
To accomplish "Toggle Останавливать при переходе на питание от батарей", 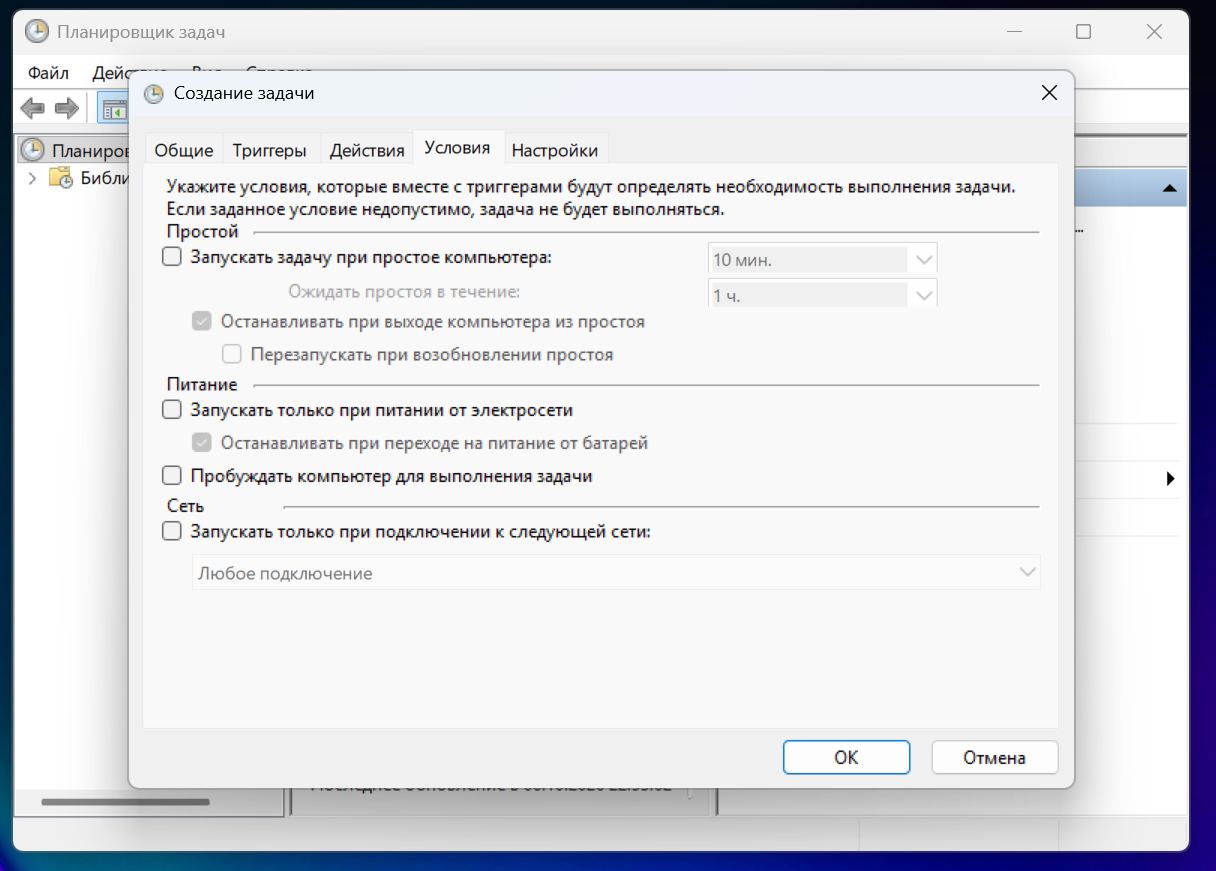I will pyautogui.click(x=202, y=442).
